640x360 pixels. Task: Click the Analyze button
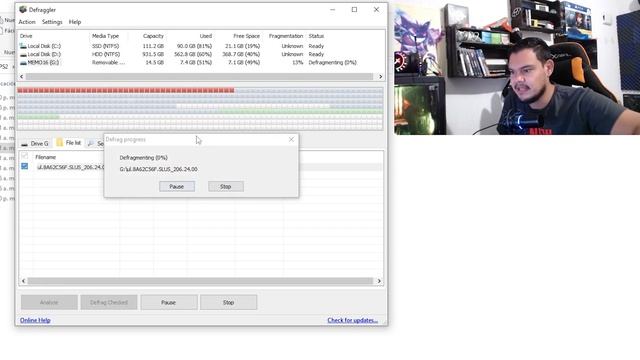(49, 302)
